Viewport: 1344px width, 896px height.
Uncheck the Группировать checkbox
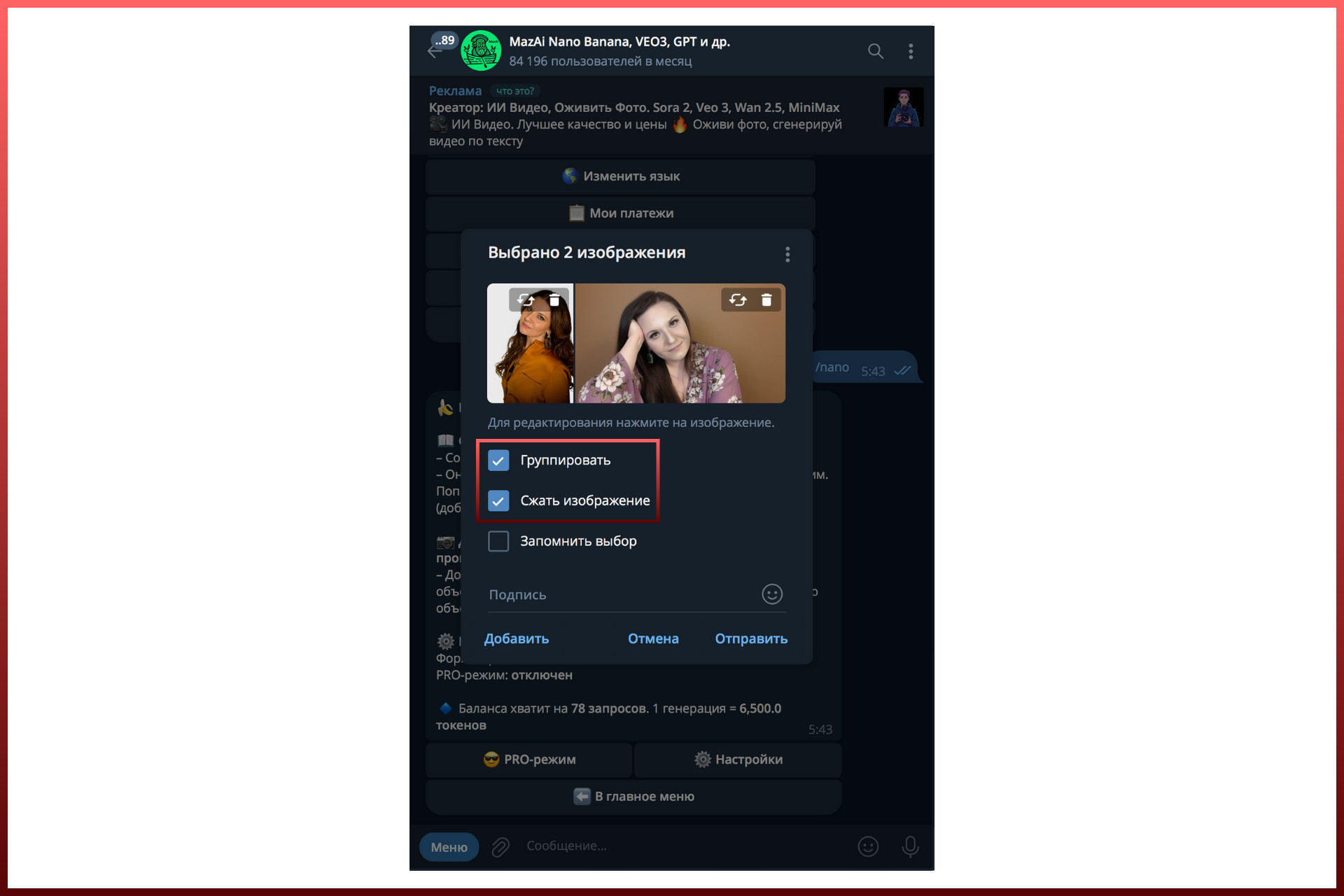(498, 461)
